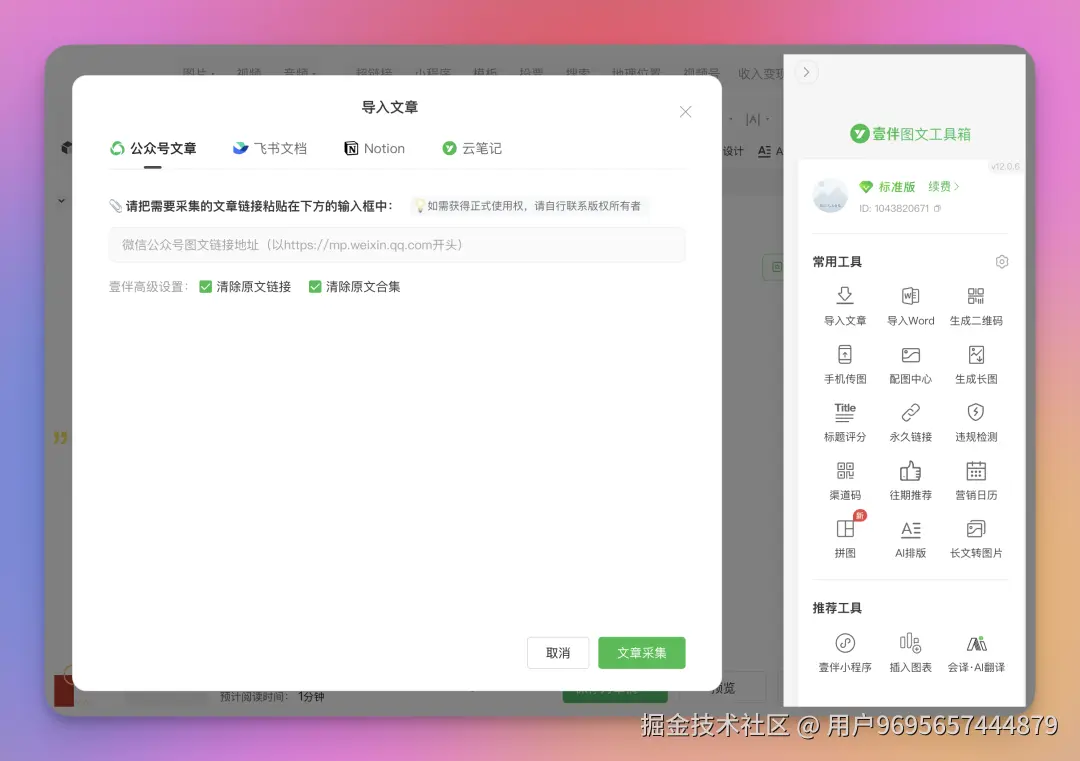Collapse the right sidebar panel
The image size is (1080, 761).
coord(806,72)
